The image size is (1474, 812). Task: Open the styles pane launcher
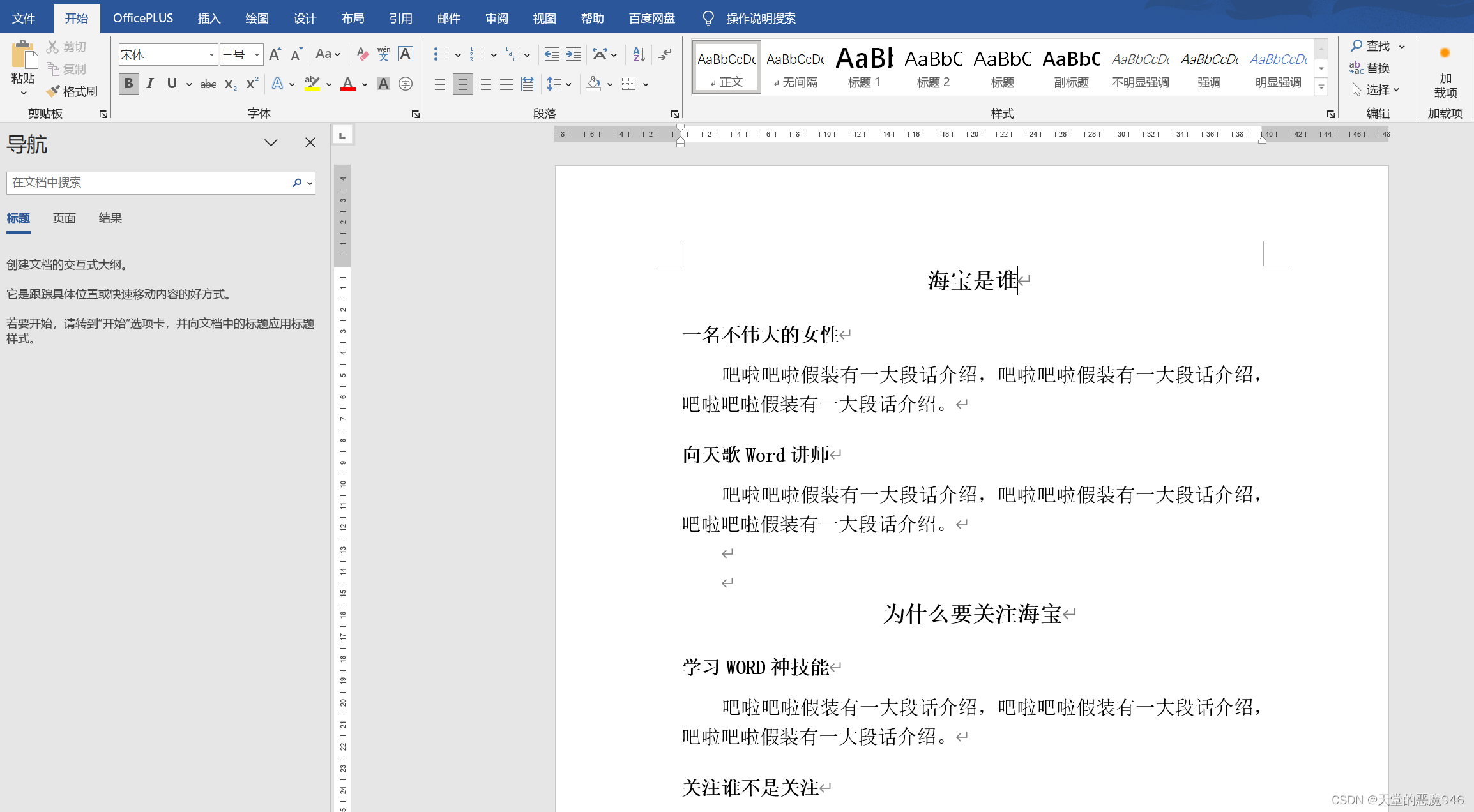click(x=1331, y=114)
